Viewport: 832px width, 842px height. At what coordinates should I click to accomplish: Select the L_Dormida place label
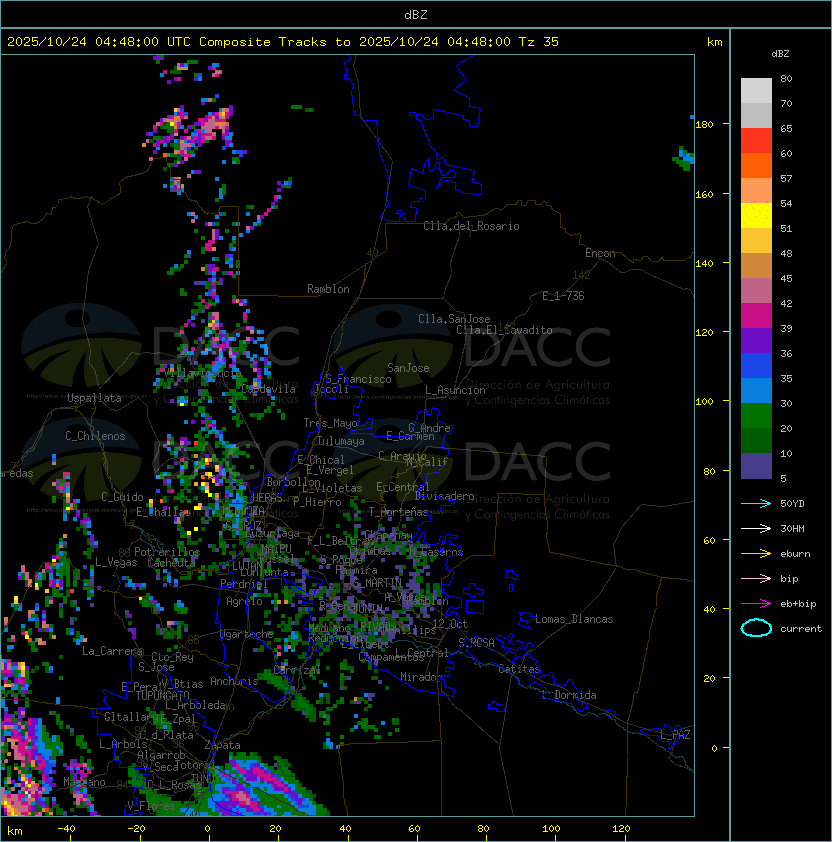click(569, 695)
